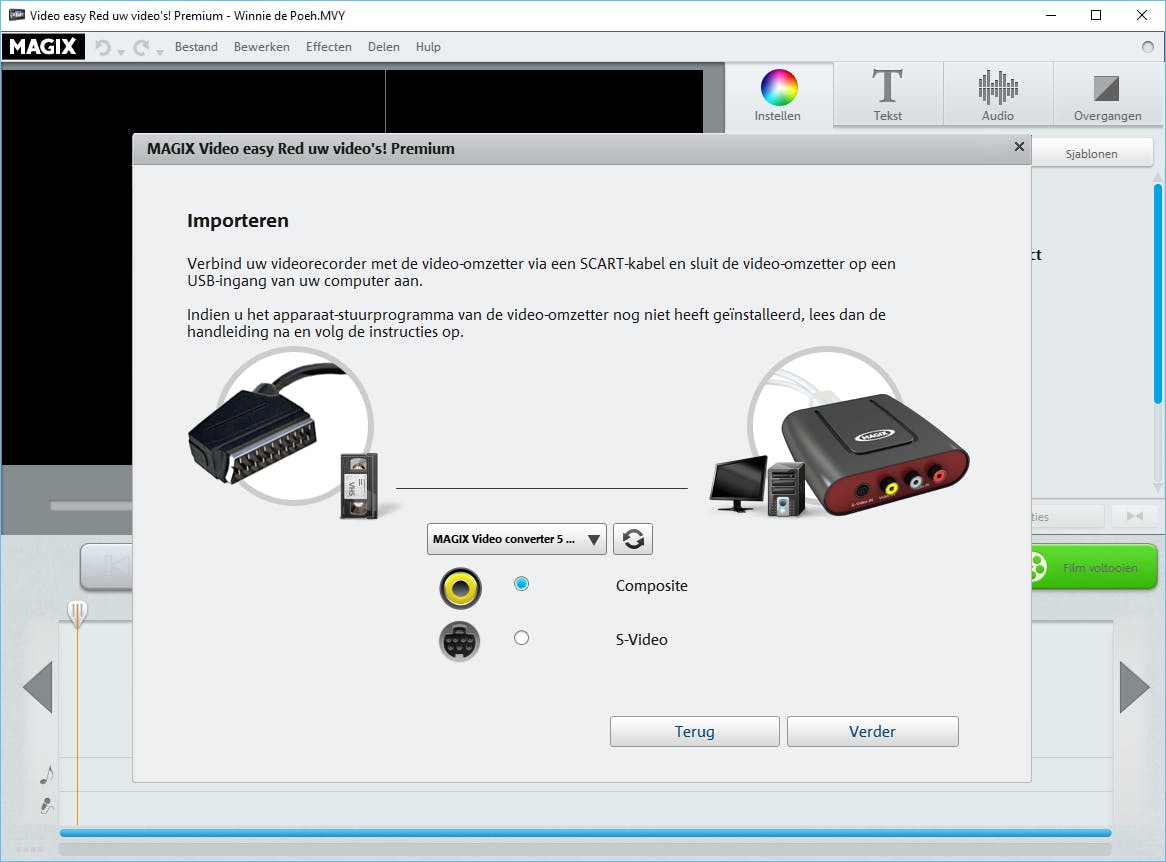Open the Hulp menu
The image size is (1166, 862).
click(428, 47)
